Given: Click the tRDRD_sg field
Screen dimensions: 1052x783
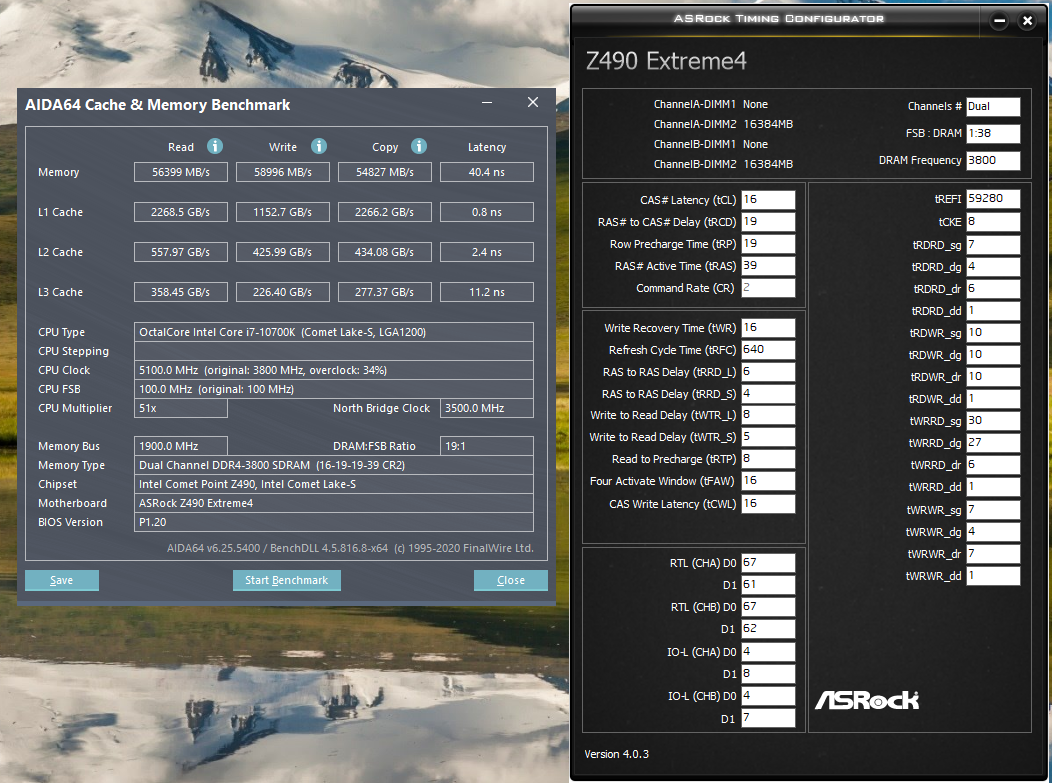Looking at the screenshot, I should click(x=993, y=245).
